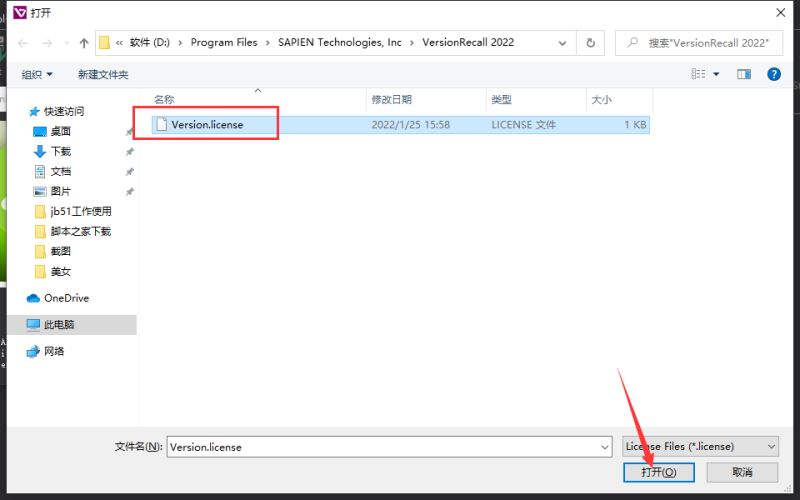Image resolution: width=800 pixels, height=500 pixels.
Task: Expand the view options dropdown arrow
Action: pyautogui.click(x=716, y=74)
